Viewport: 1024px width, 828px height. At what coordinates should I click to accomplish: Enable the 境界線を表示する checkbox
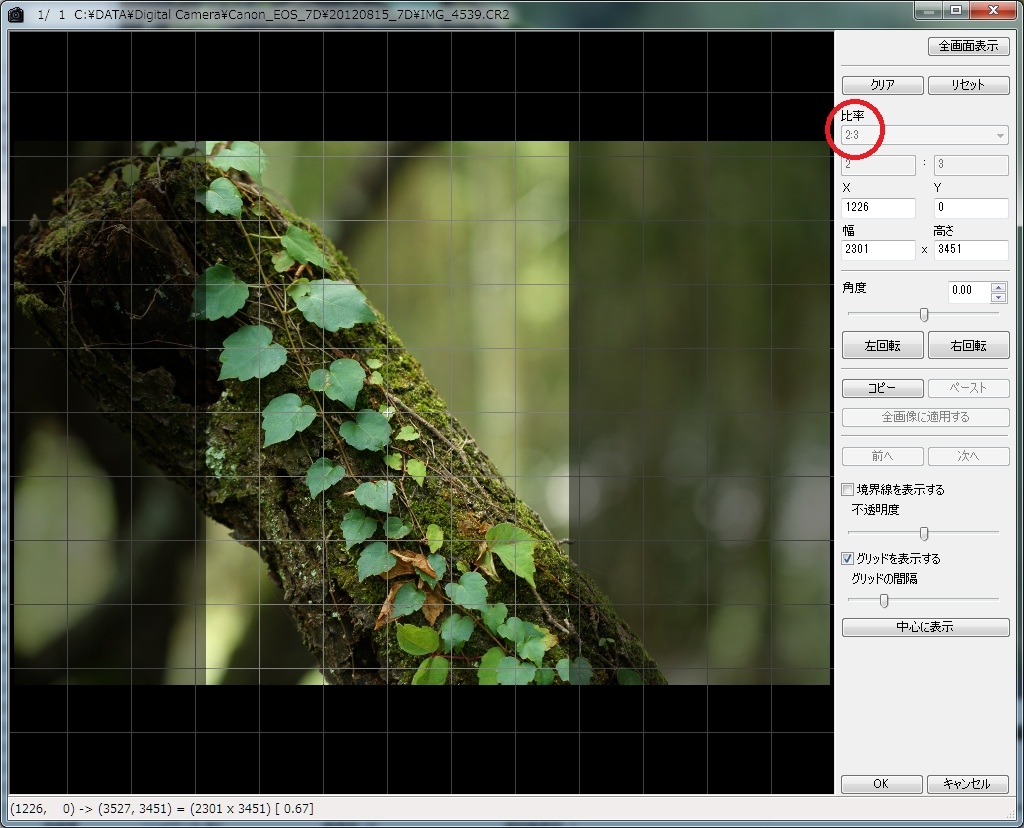point(848,490)
